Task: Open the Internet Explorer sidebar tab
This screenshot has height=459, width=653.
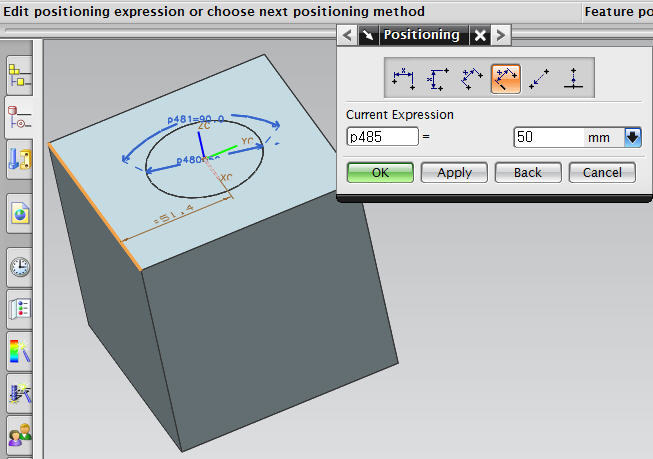Action: 20,213
